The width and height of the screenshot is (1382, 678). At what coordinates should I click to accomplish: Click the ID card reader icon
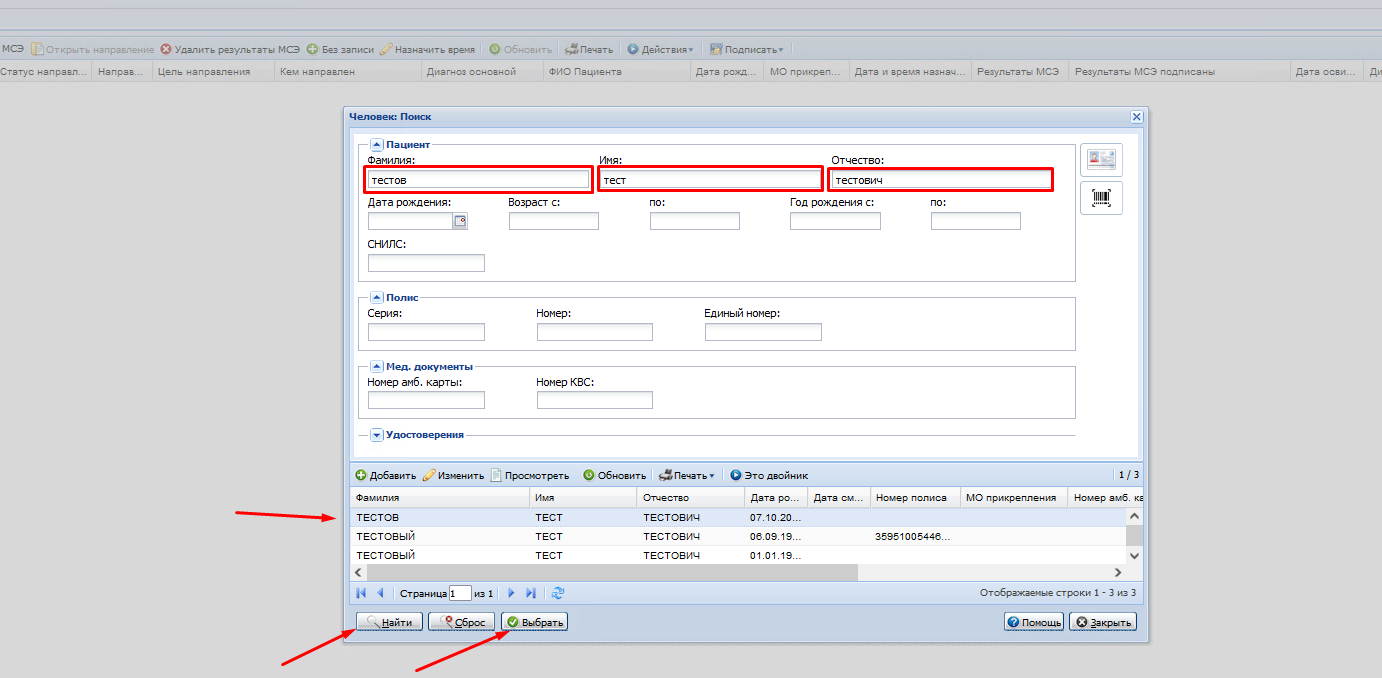point(1101,160)
